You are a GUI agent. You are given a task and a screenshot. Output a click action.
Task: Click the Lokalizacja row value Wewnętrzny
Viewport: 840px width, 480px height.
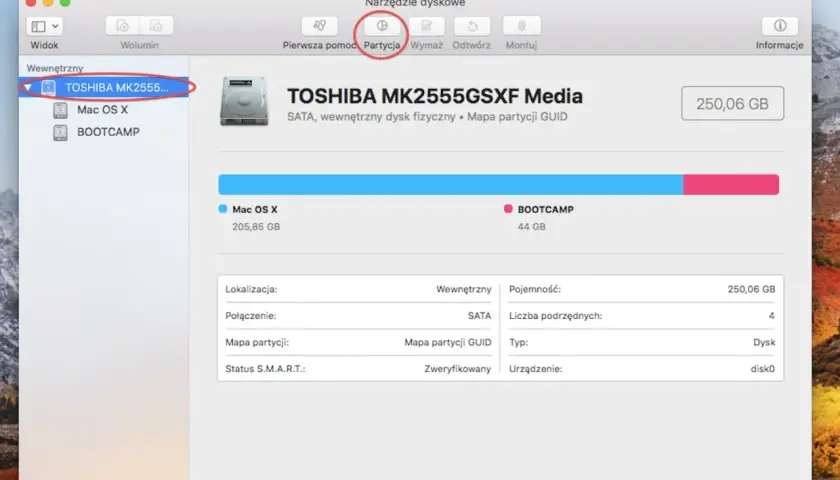[x=463, y=289]
